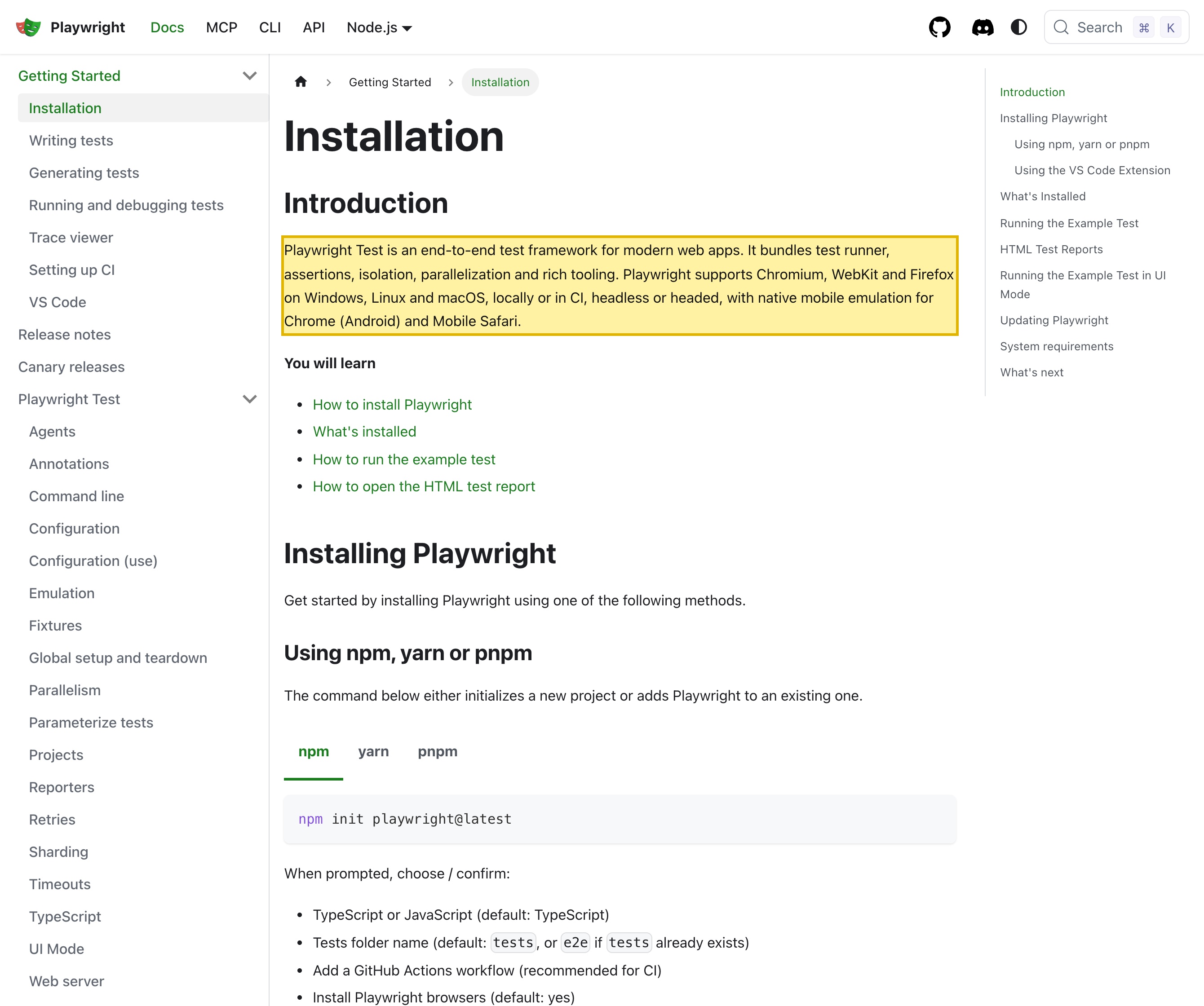Open the MCP nav item

point(221,27)
